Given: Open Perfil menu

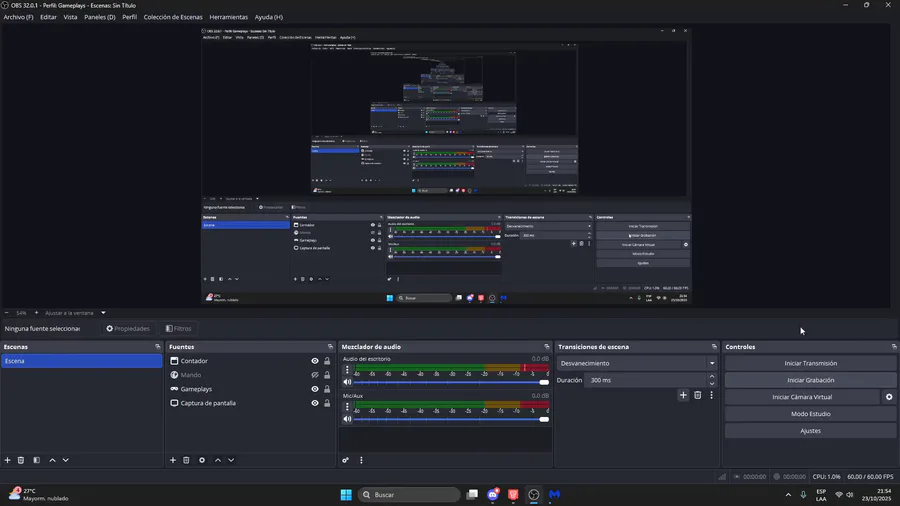Looking at the screenshot, I should coord(129,17).
